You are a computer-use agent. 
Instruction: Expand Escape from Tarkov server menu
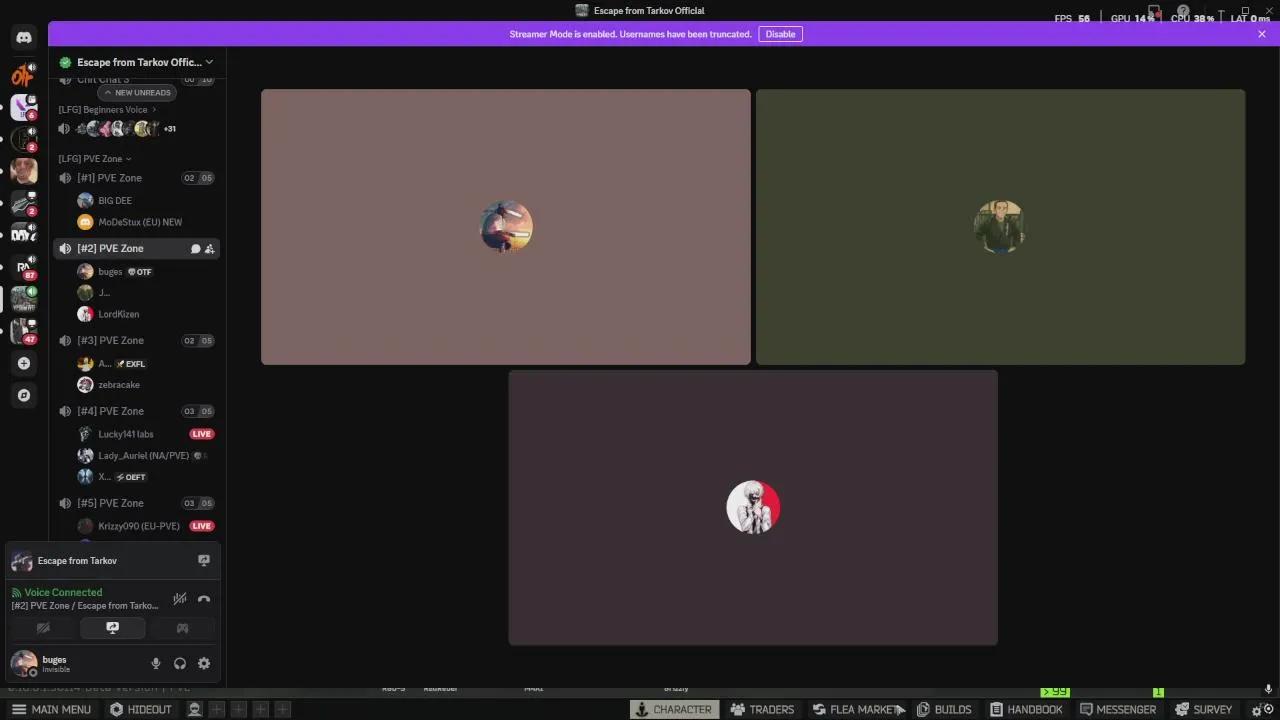(x=137, y=62)
